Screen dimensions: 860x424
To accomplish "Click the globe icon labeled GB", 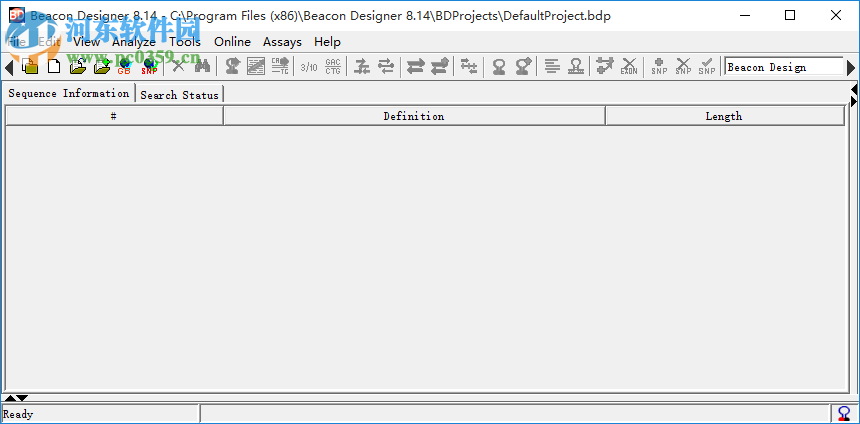I will click(125, 66).
